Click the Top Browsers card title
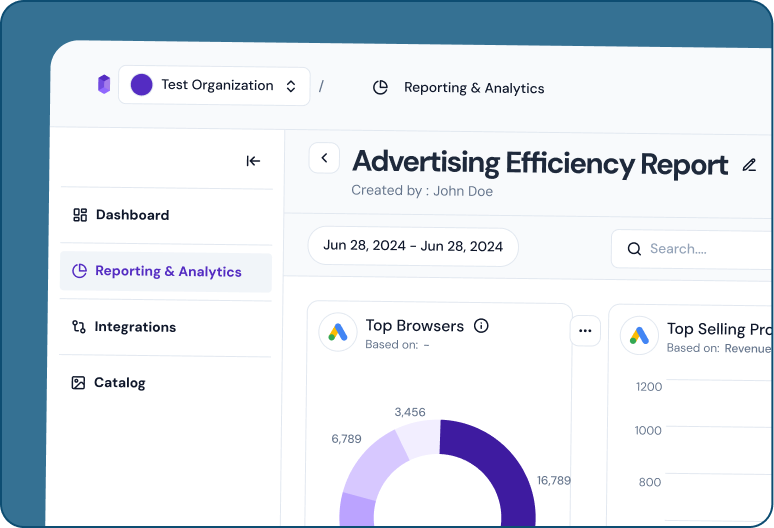 coord(415,326)
